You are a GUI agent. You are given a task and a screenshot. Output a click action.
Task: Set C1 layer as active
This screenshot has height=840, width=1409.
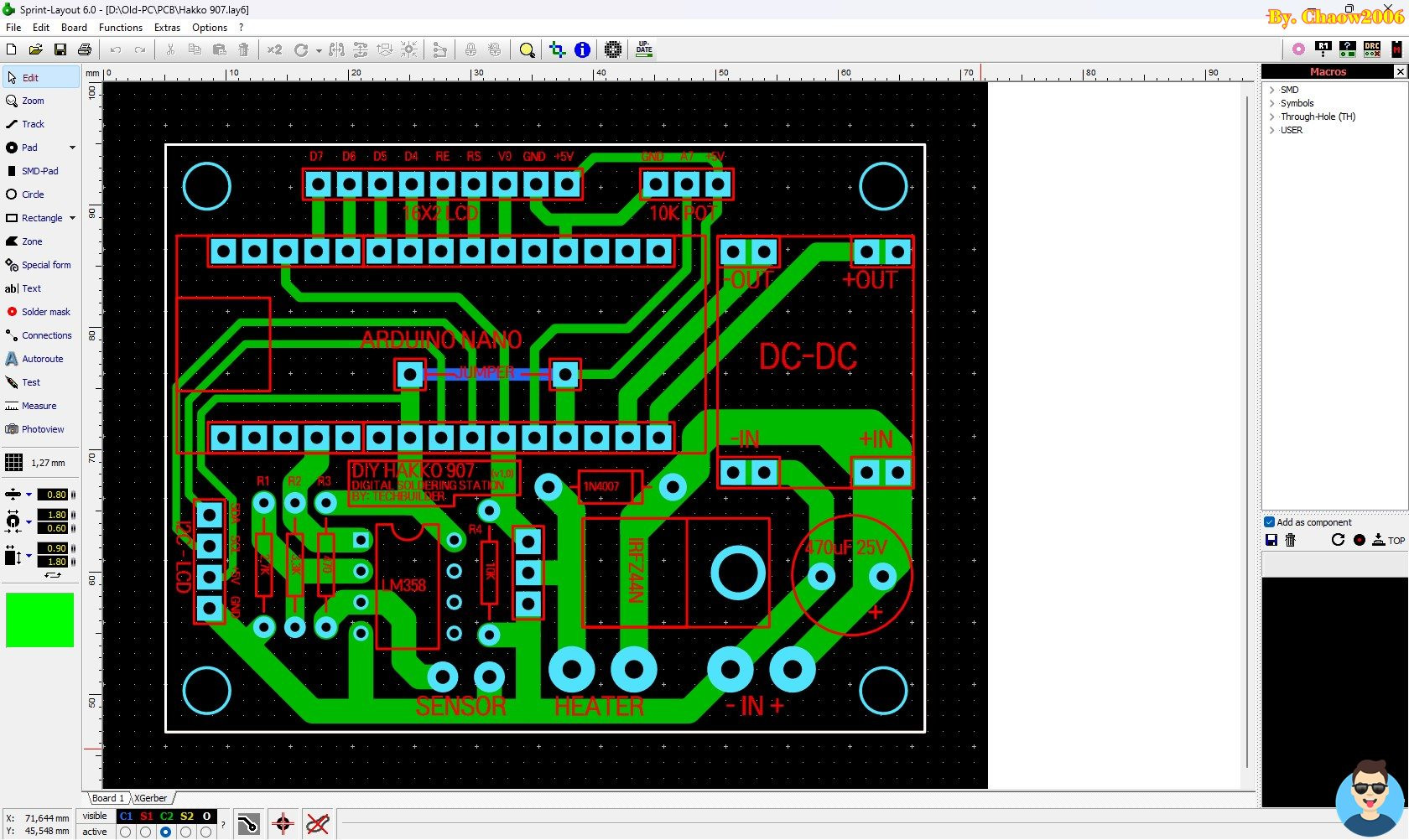(126, 832)
